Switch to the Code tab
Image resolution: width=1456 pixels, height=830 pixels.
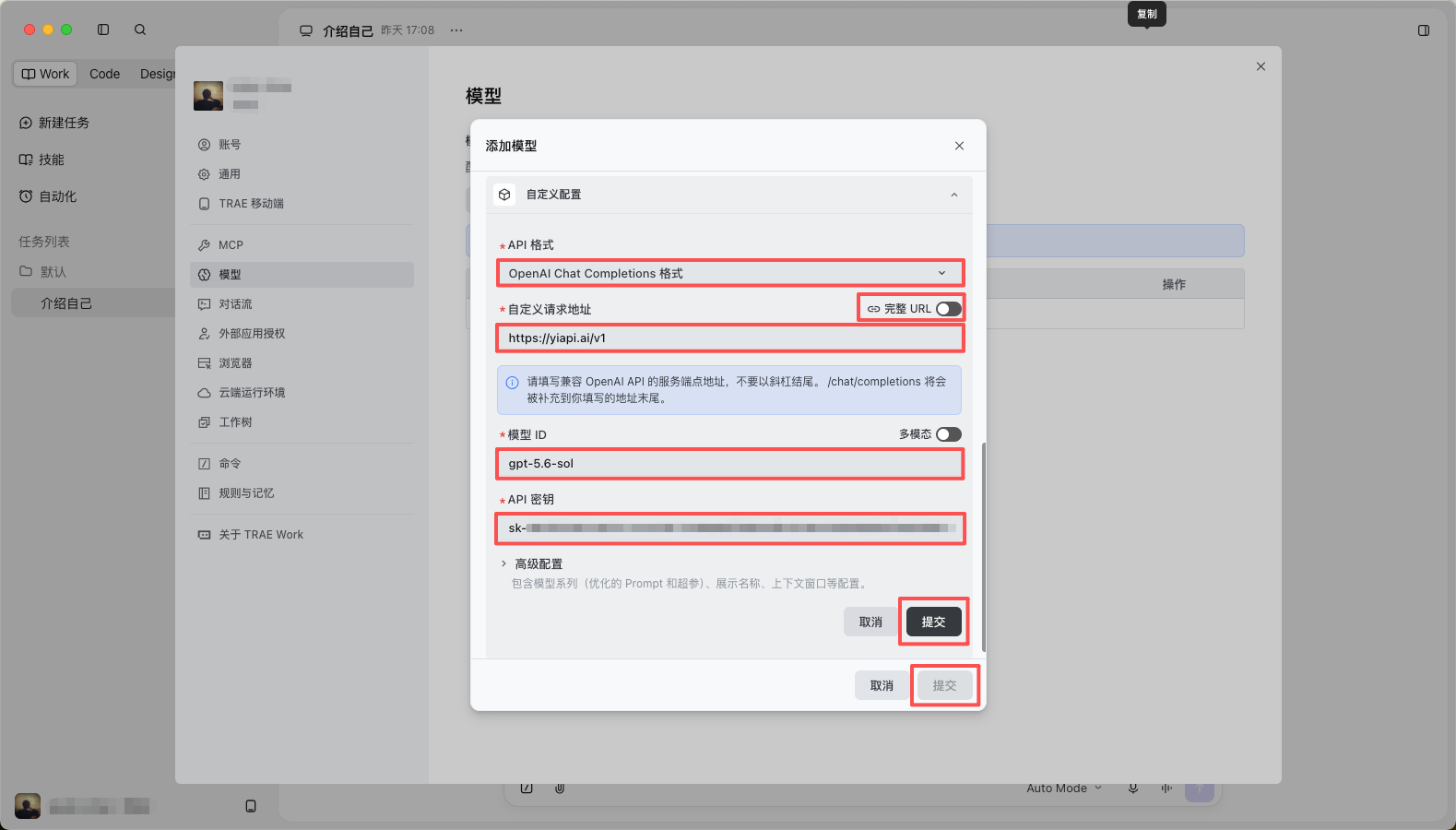[105, 74]
